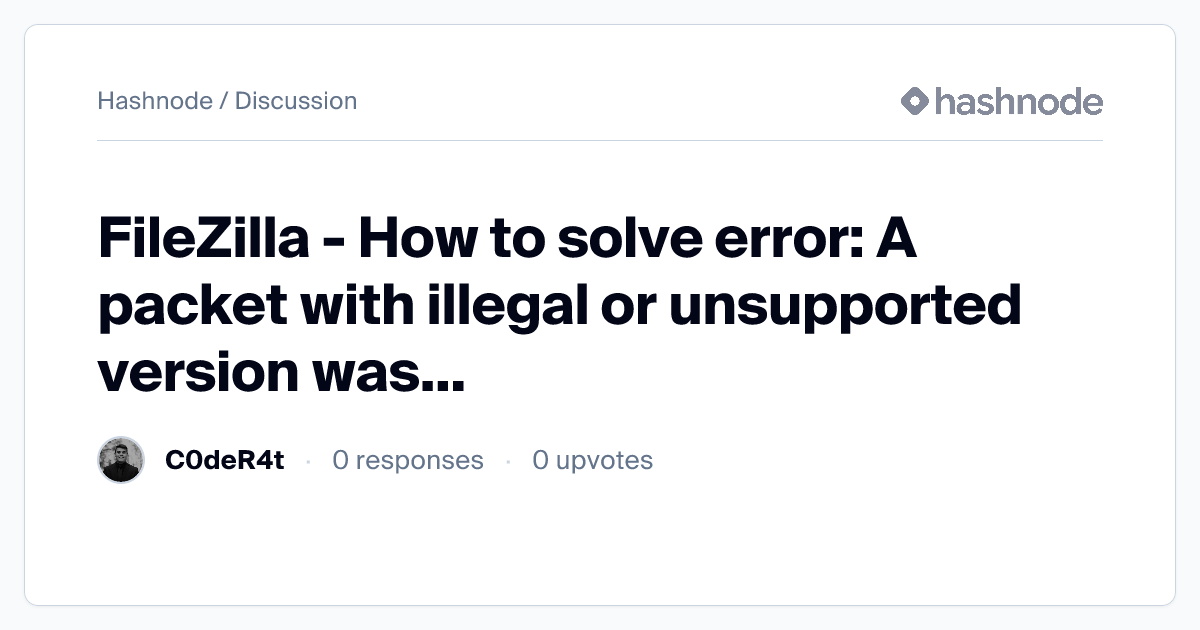The width and height of the screenshot is (1200, 630).
Task: Click the dot between responses and upvotes
Action: pyautogui.click(x=508, y=461)
